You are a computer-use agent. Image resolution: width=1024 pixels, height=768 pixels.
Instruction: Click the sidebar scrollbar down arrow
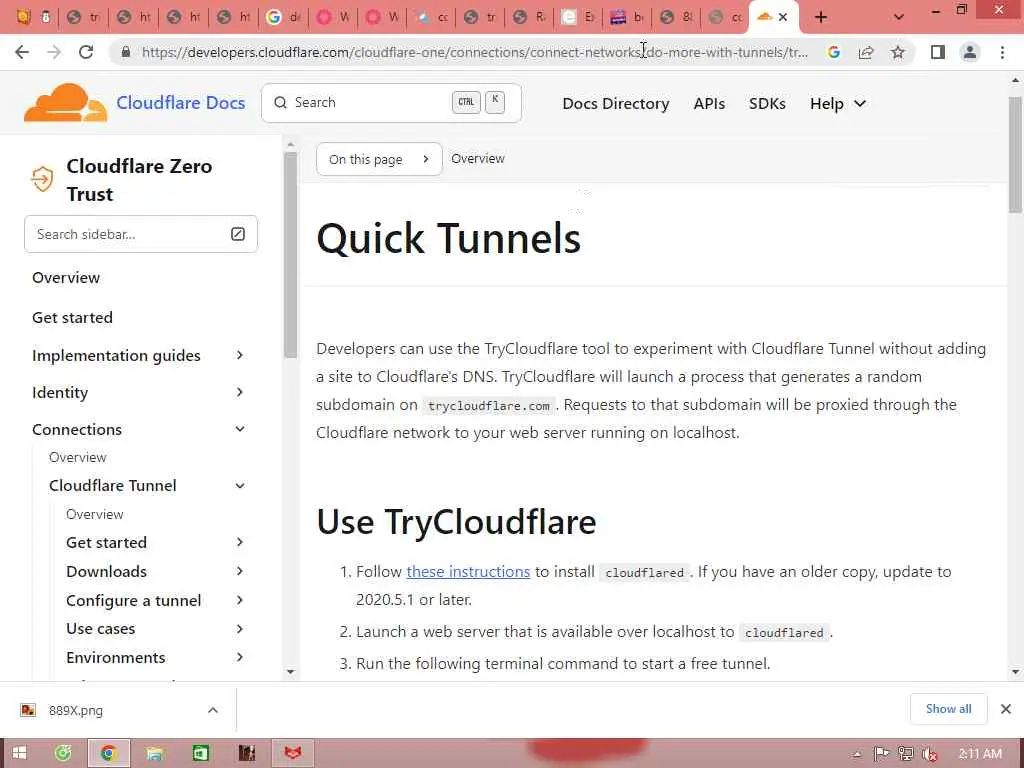click(x=291, y=671)
